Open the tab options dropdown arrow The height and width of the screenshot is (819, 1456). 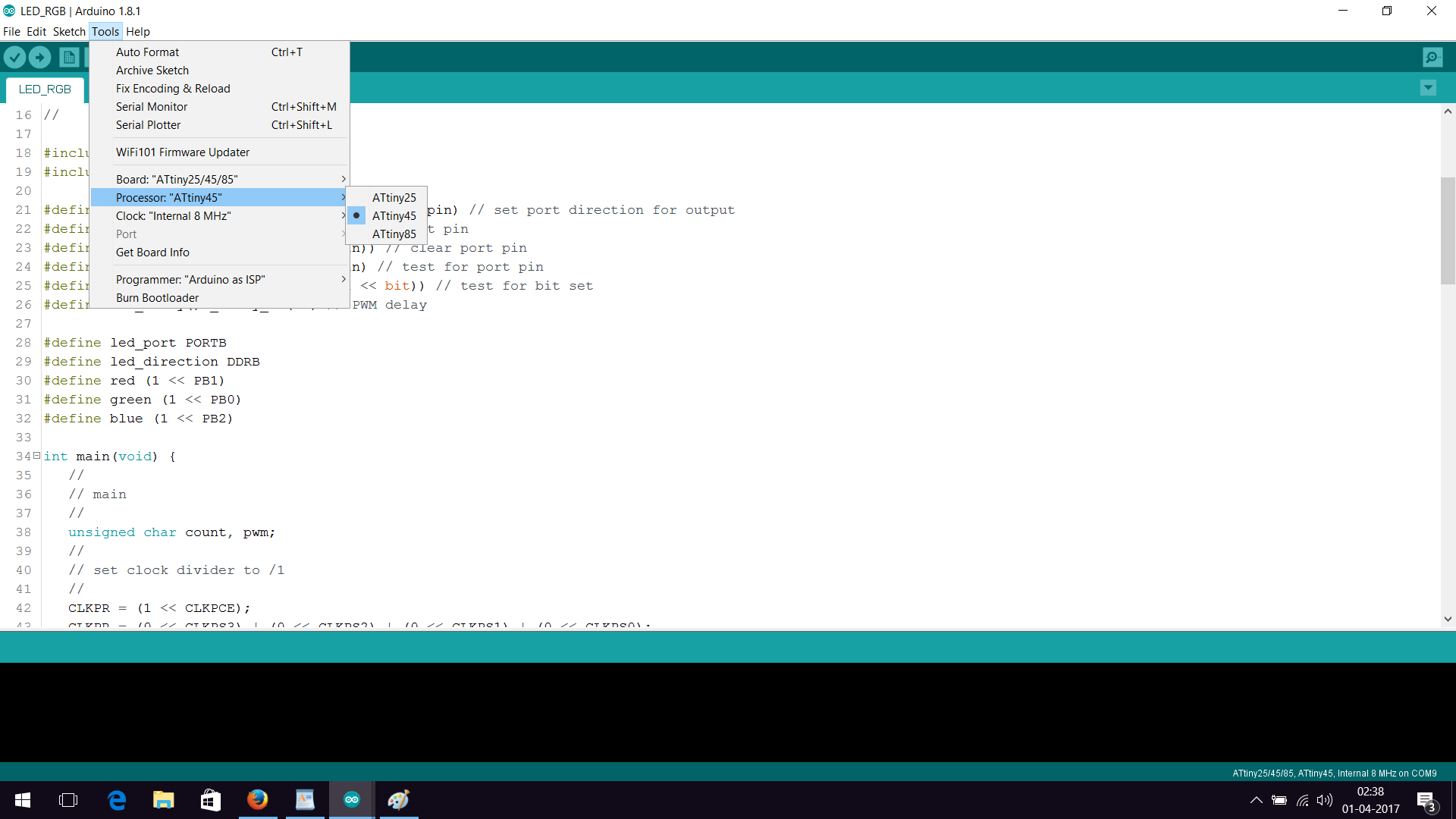[1428, 88]
